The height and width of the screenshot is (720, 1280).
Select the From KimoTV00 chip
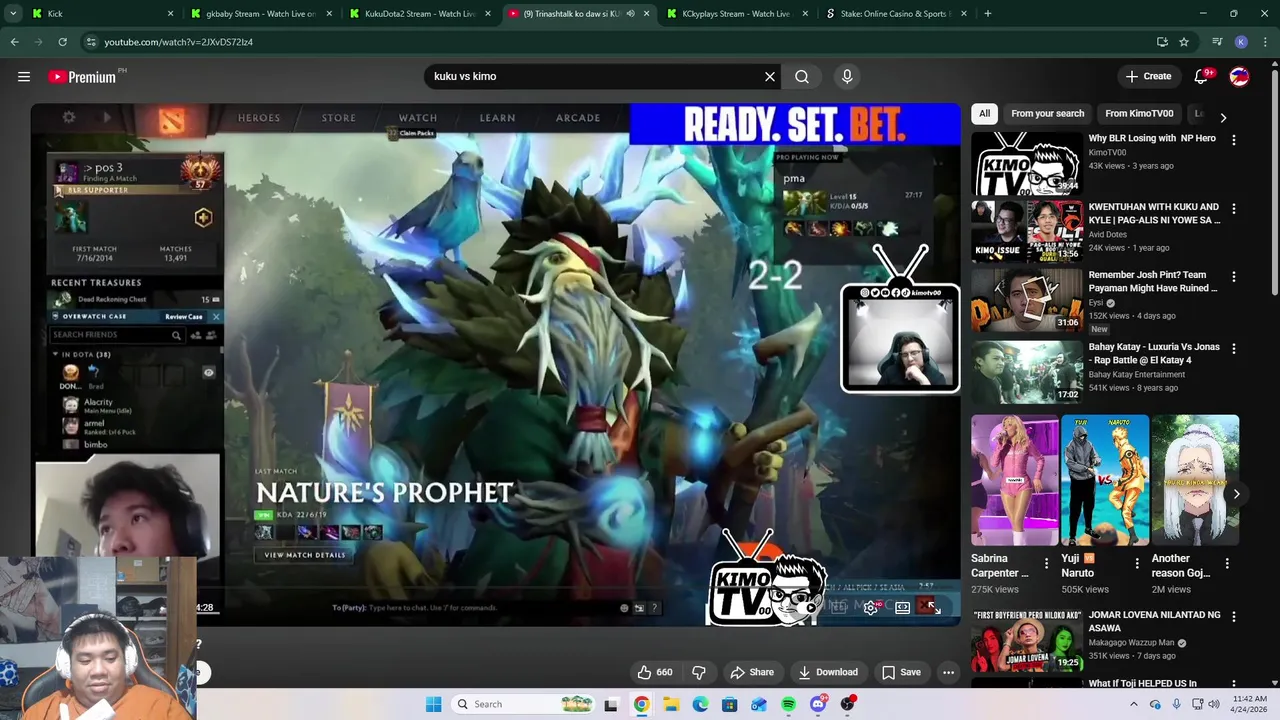[x=1139, y=113]
